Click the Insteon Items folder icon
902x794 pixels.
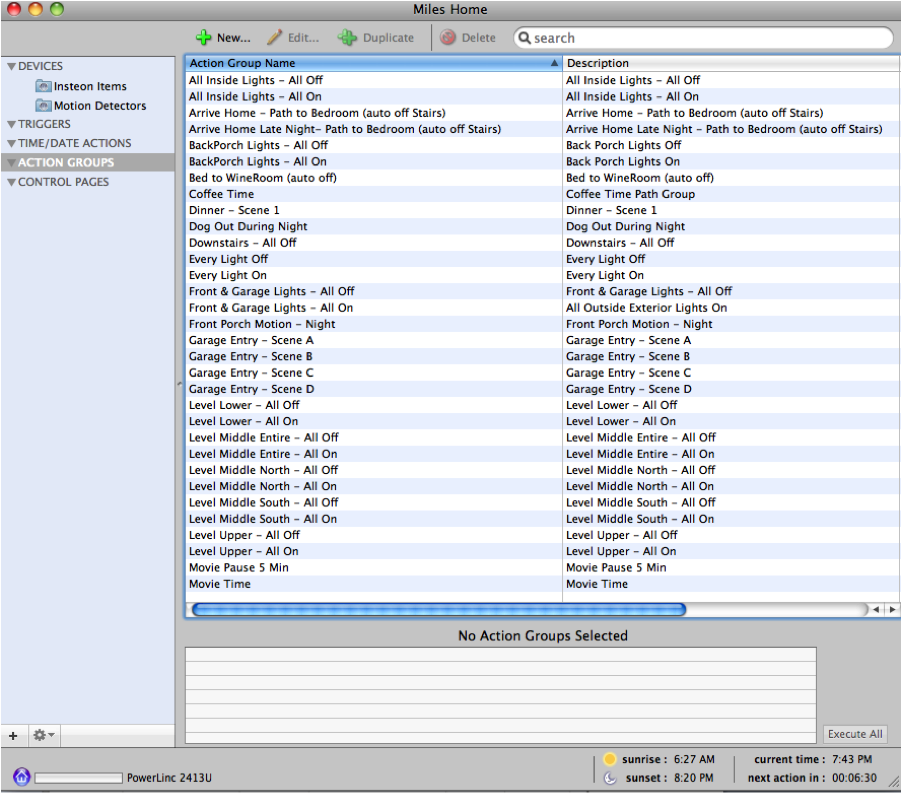(x=43, y=87)
